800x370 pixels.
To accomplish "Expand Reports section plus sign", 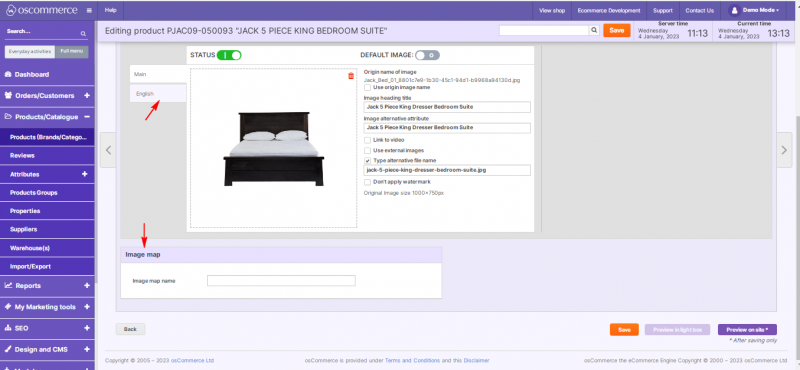I will click(87, 286).
